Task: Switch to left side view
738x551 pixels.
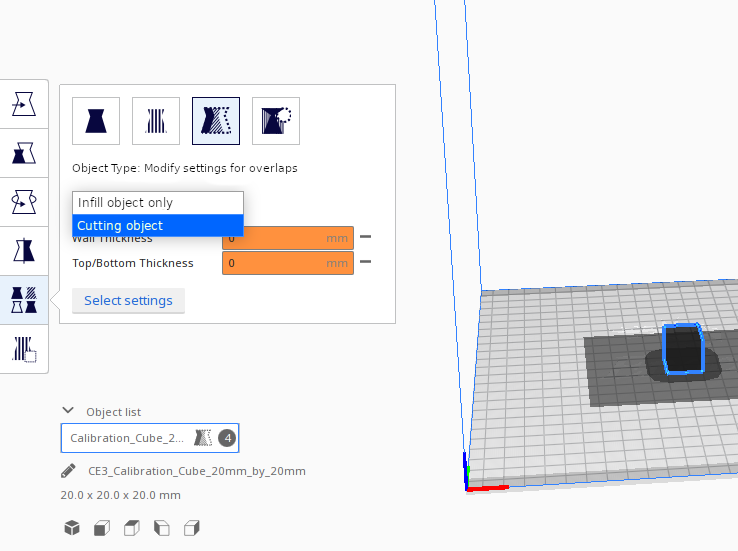Action: (162, 528)
